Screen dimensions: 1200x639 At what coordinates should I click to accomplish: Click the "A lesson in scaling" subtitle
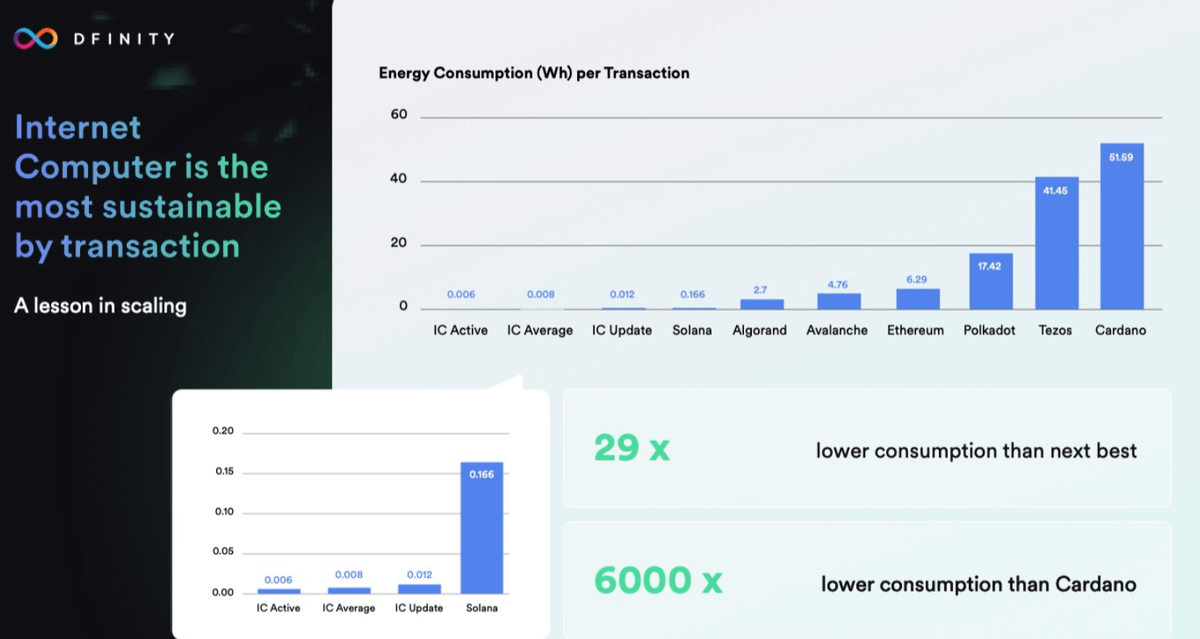tap(100, 306)
